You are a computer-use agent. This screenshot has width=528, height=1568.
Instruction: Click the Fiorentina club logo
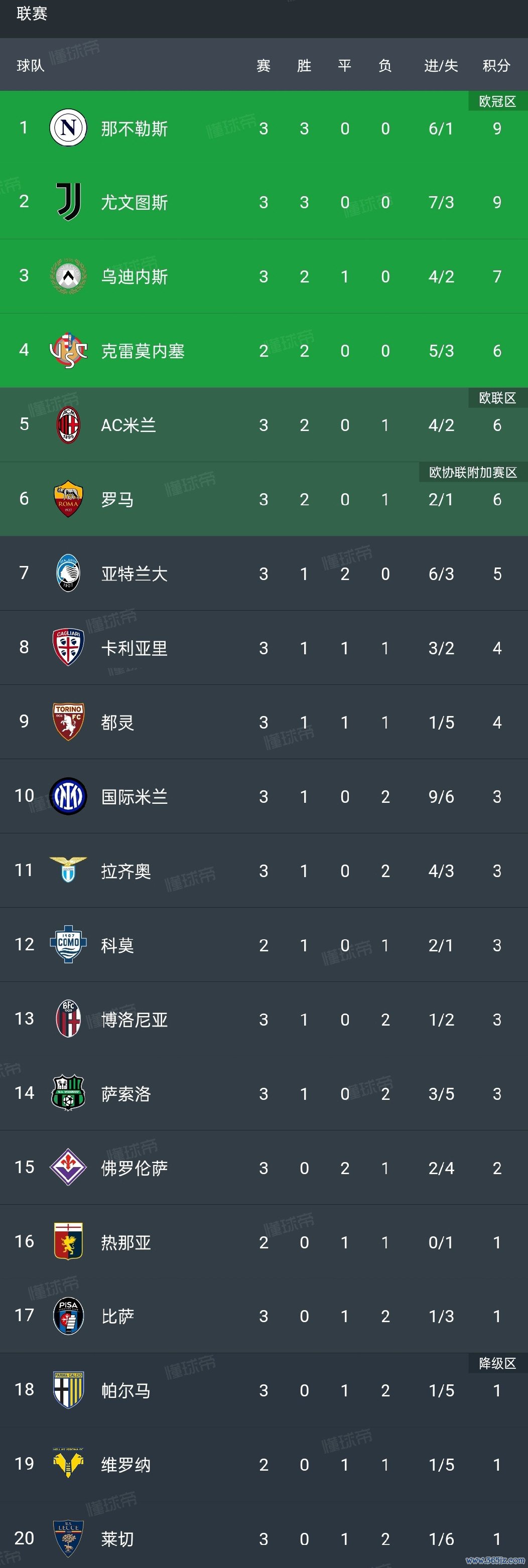pos(68,1168)
